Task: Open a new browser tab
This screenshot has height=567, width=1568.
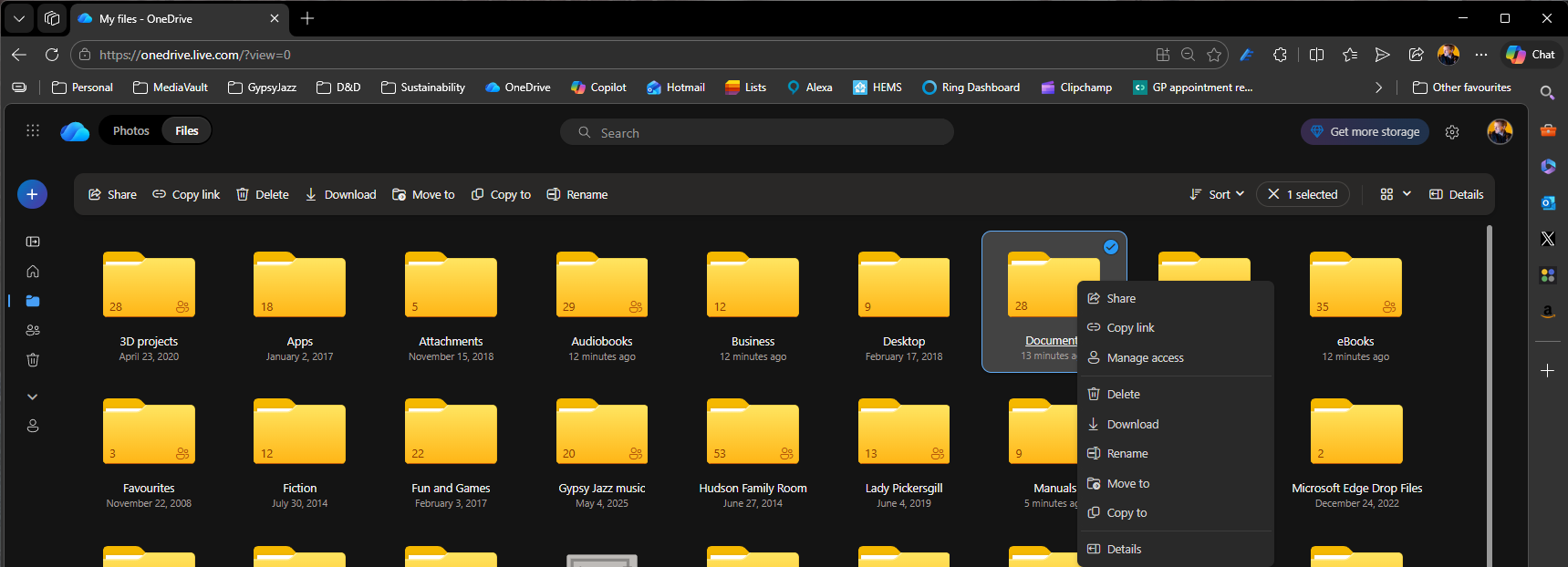Action: point(307,18)
